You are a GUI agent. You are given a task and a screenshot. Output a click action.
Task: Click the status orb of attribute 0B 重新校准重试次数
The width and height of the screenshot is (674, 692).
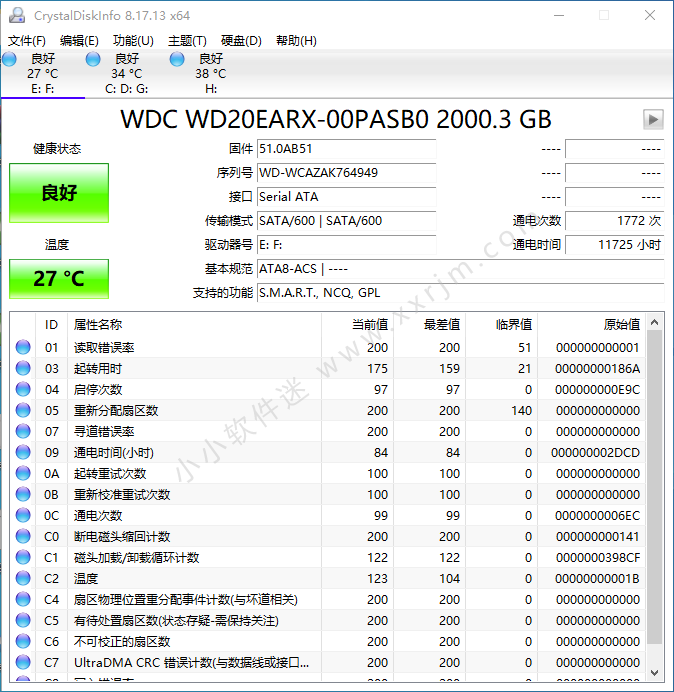[23, 494]
